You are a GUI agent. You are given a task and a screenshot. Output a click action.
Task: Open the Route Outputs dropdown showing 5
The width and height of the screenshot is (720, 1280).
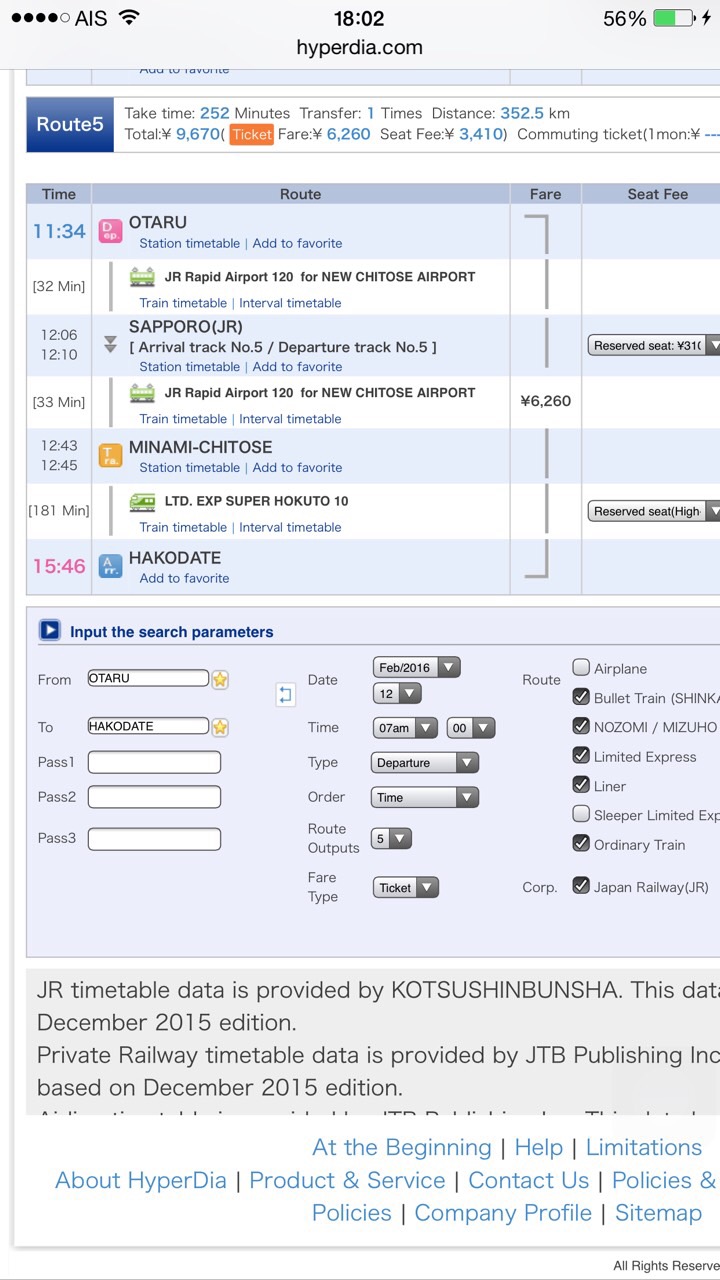point(391,839)
